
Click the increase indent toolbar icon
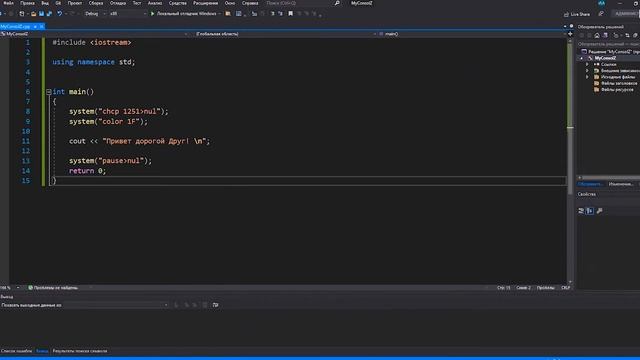[280, 13]
